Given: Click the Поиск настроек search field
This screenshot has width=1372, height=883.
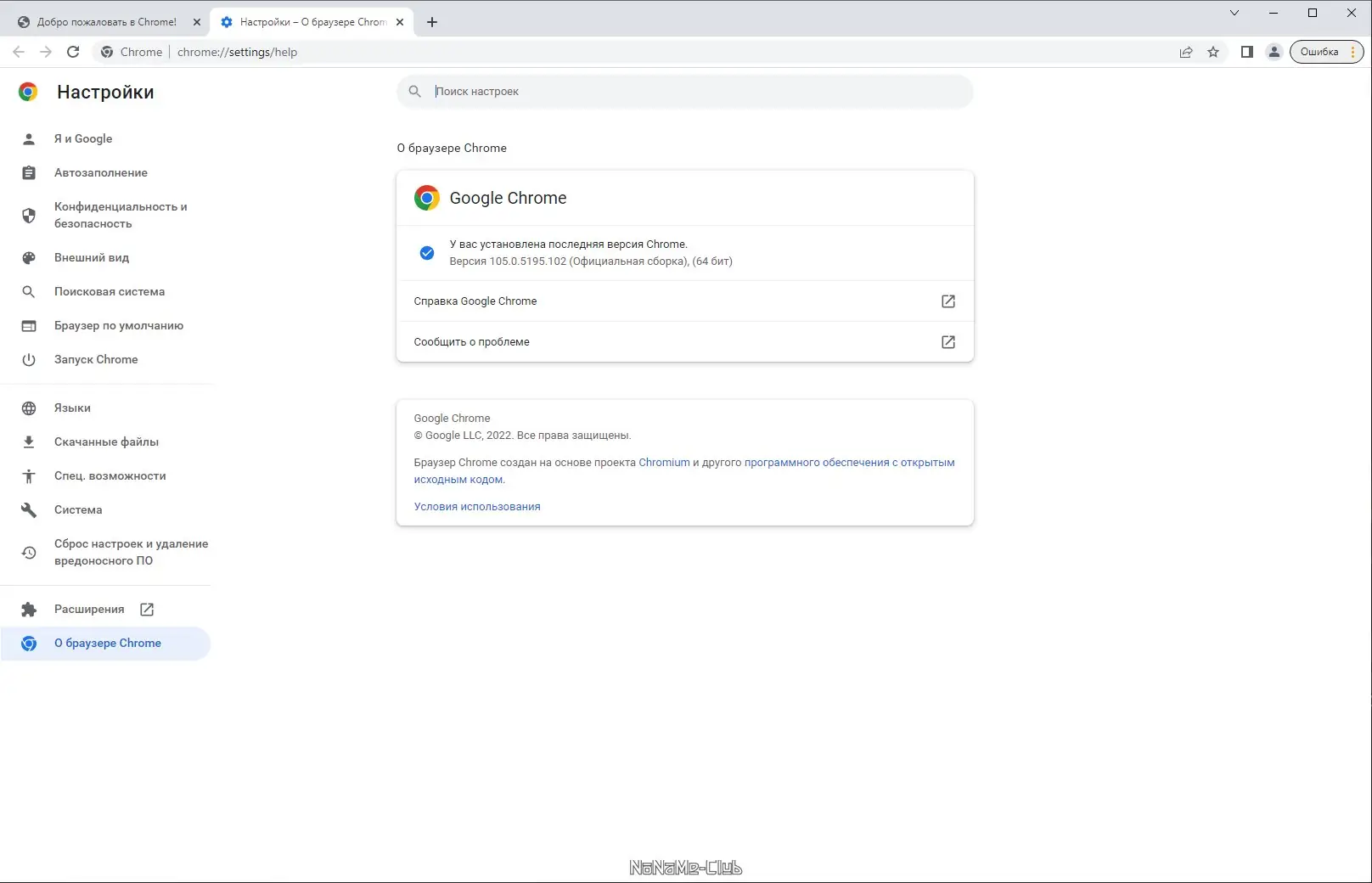Looking at the screenshot, I should tap(684, 91).
